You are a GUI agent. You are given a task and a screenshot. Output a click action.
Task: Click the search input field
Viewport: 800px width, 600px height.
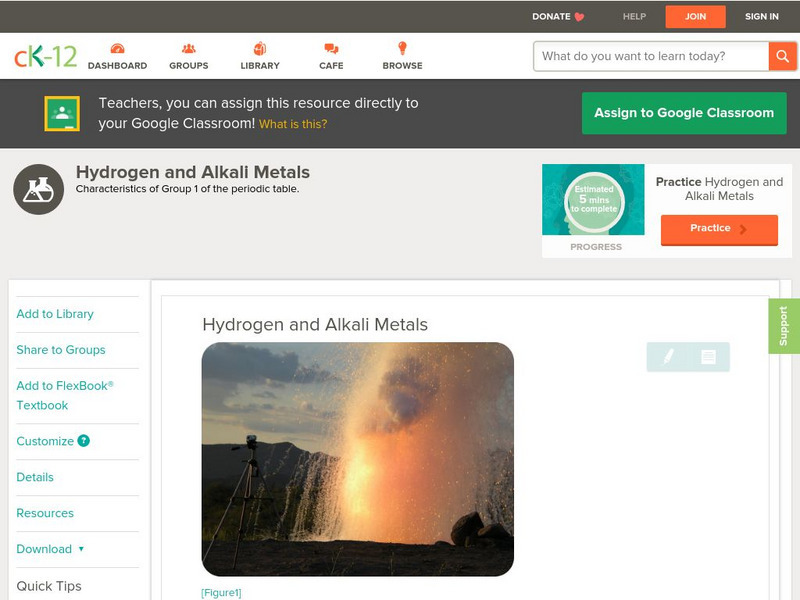[x=651, y=56]
